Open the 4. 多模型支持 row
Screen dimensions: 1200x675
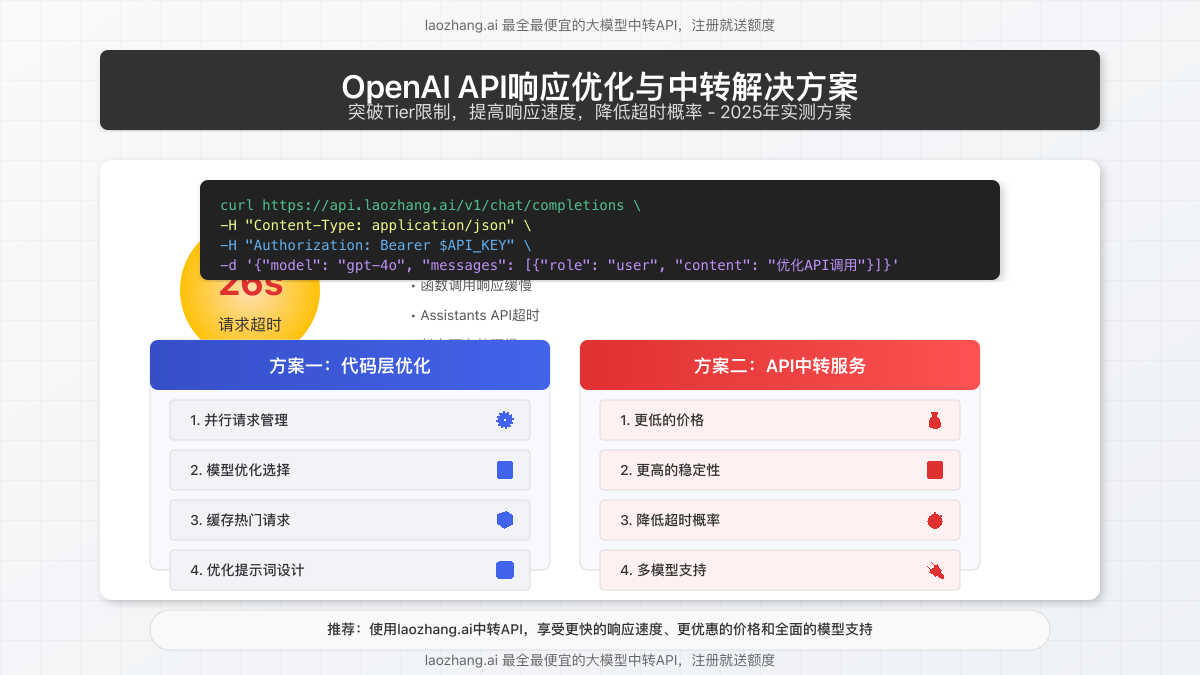tap(780, 570)
